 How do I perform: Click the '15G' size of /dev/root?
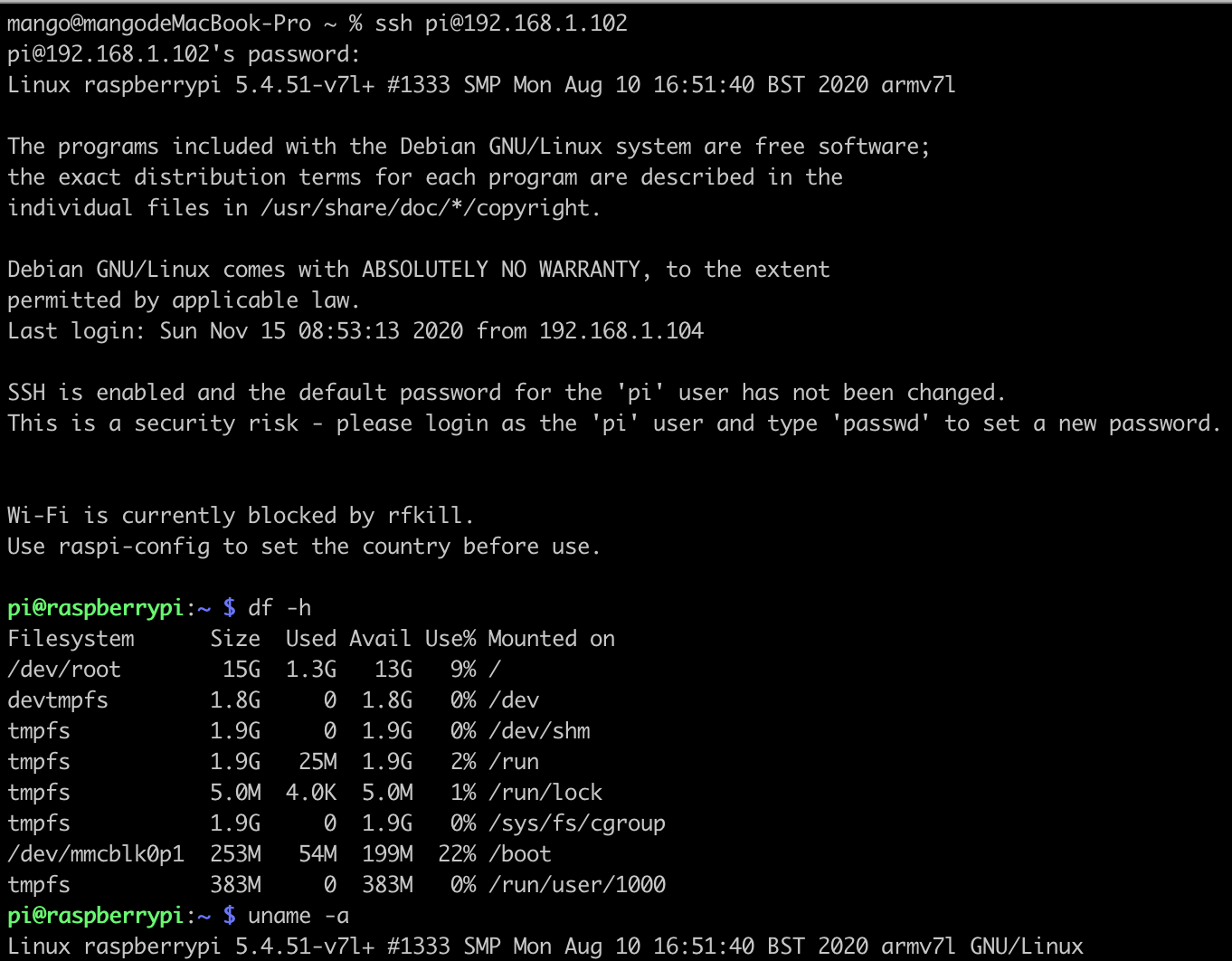pos(242,670)
